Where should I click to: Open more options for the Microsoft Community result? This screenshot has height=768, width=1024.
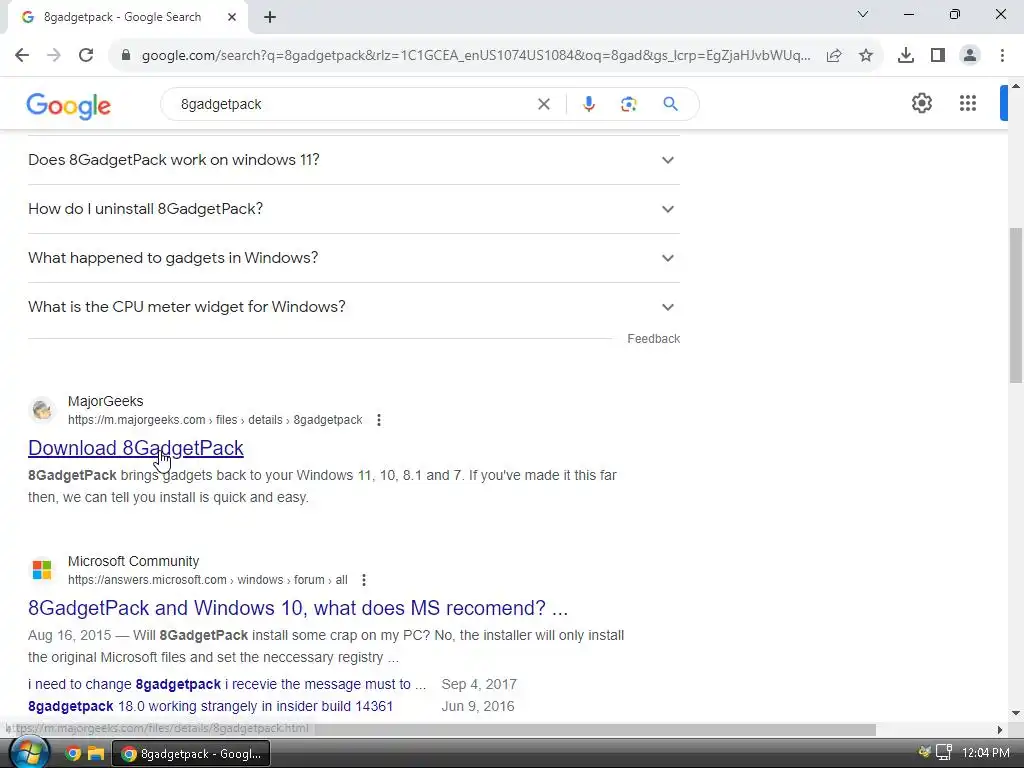[364, 580]
